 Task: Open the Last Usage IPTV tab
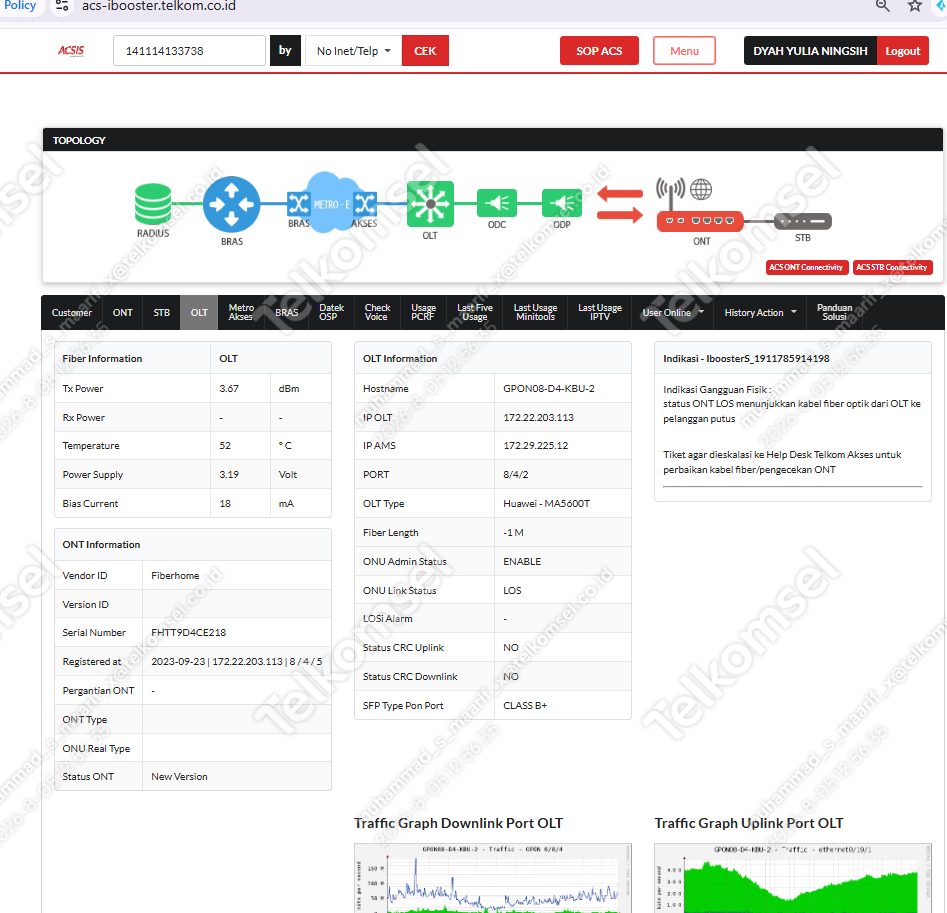tap(600, 313)
